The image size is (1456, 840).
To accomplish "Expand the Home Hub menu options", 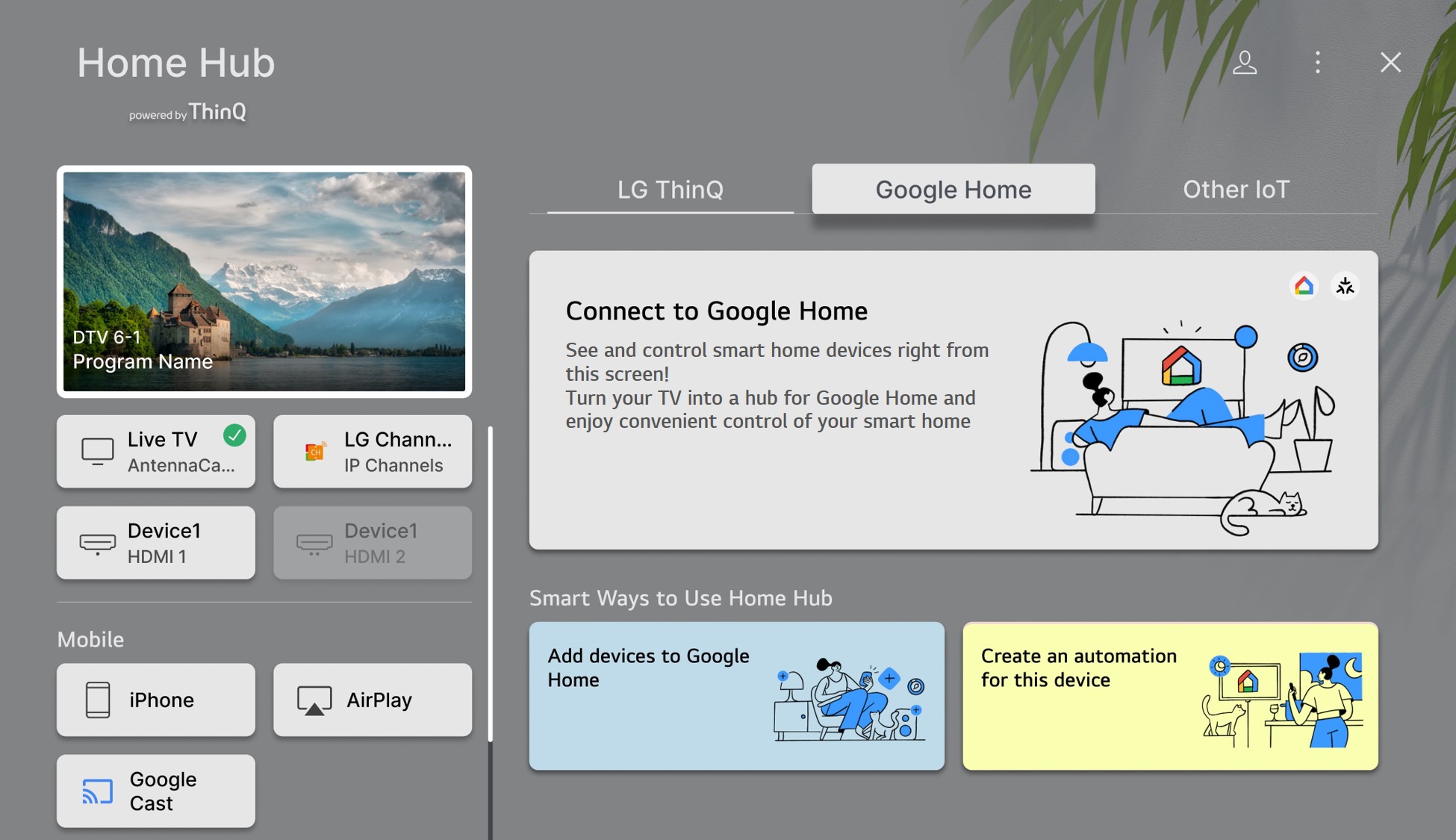I will tap(1318, 62).
